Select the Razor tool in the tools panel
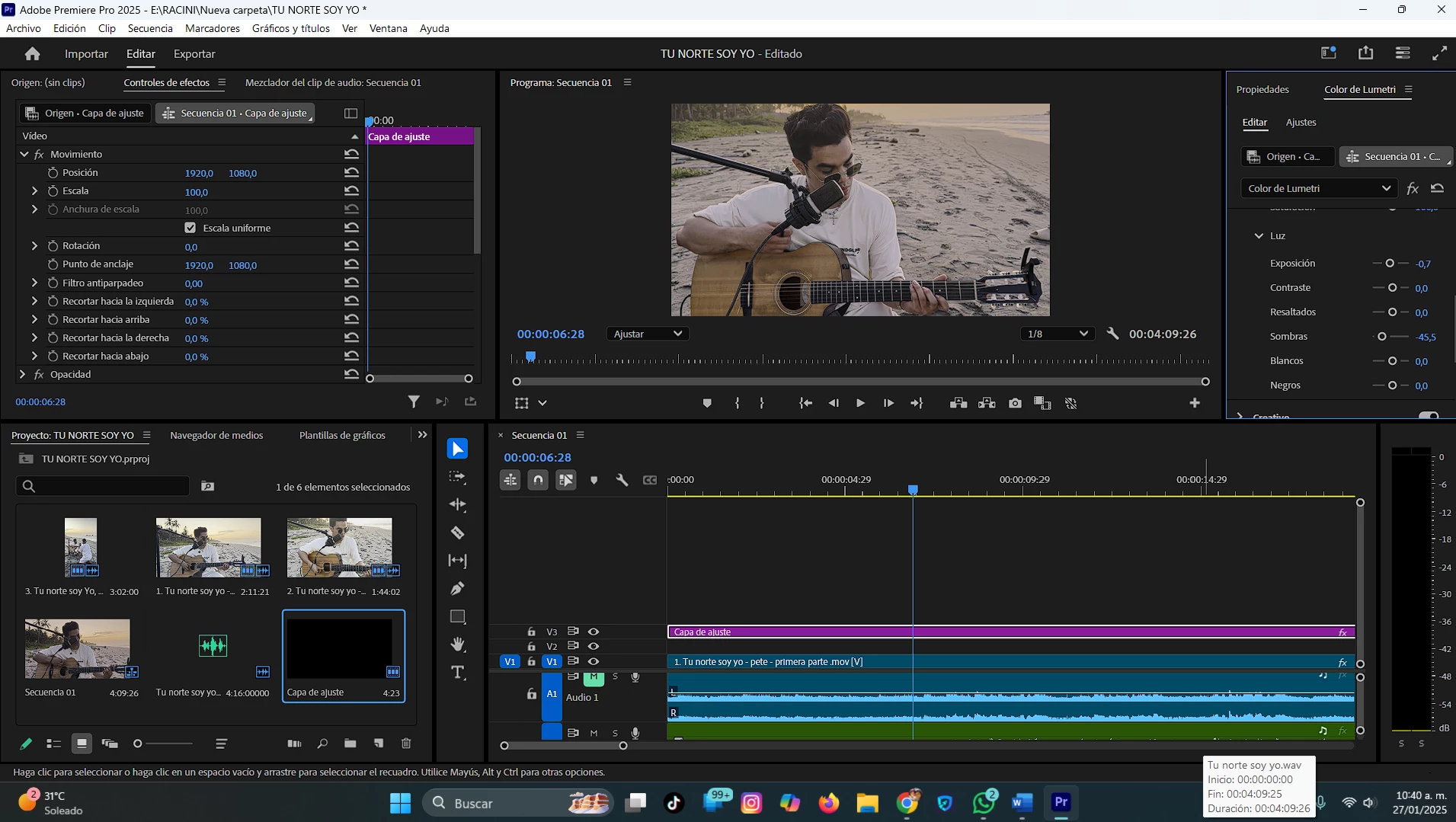 click(x=457, y=533)
